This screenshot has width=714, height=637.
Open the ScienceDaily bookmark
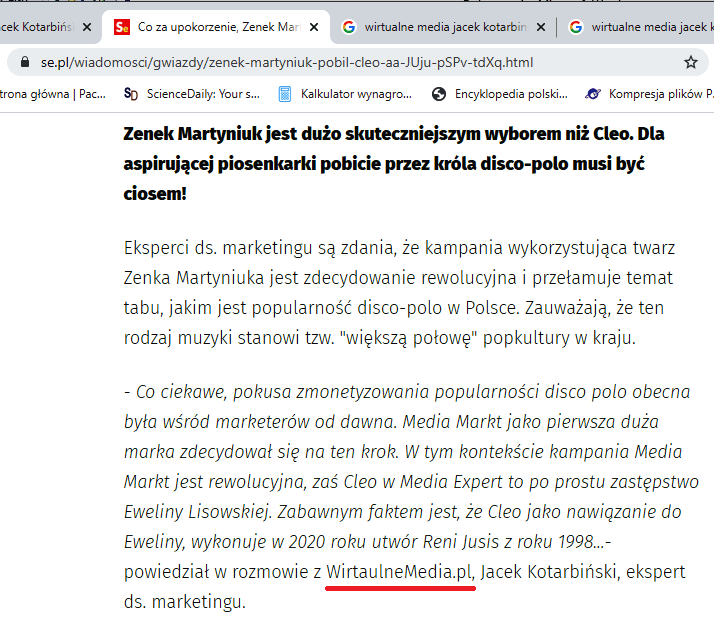[x=192, y=94]
